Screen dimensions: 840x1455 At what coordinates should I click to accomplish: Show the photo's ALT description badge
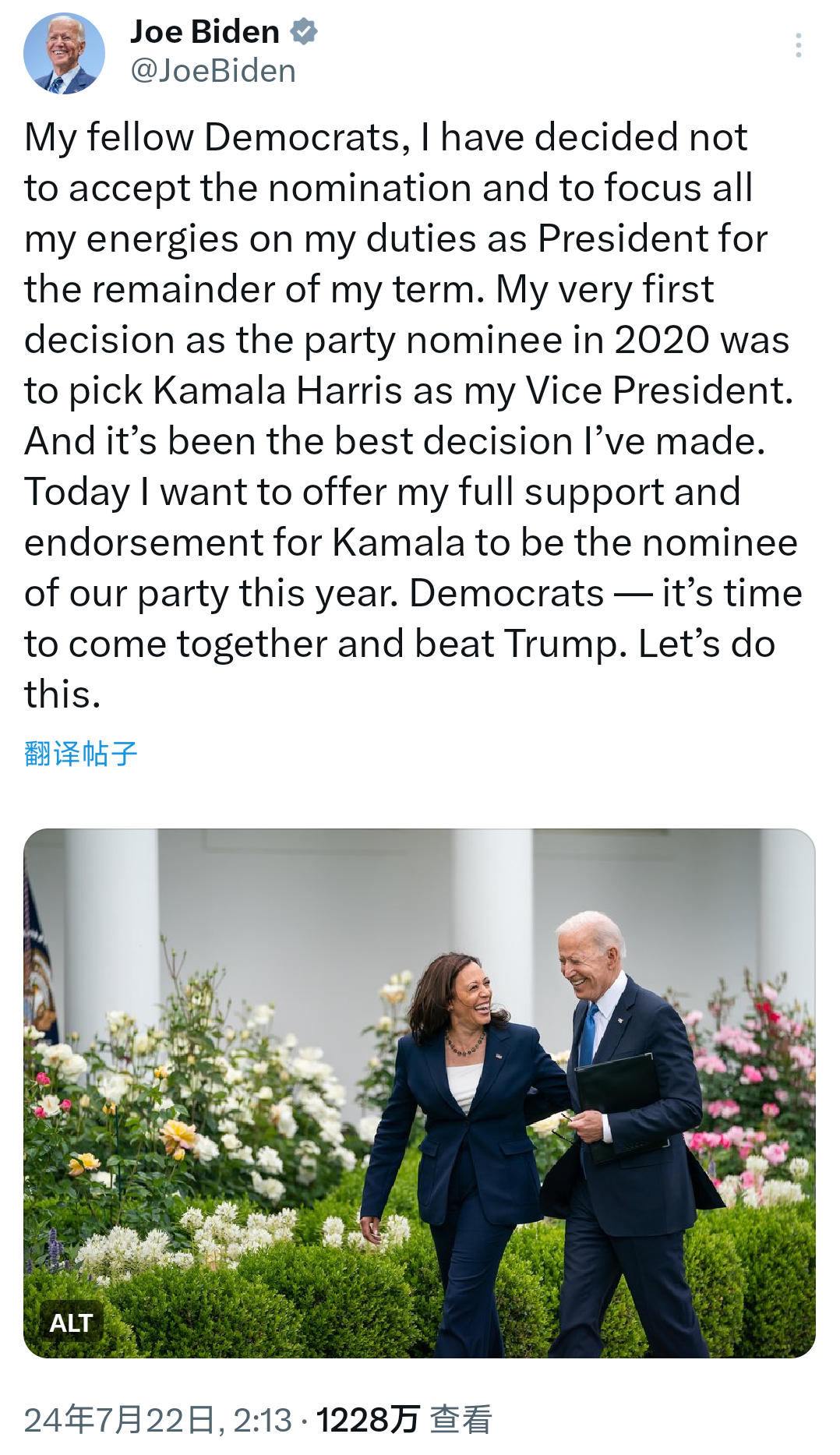pos(71,1323)
